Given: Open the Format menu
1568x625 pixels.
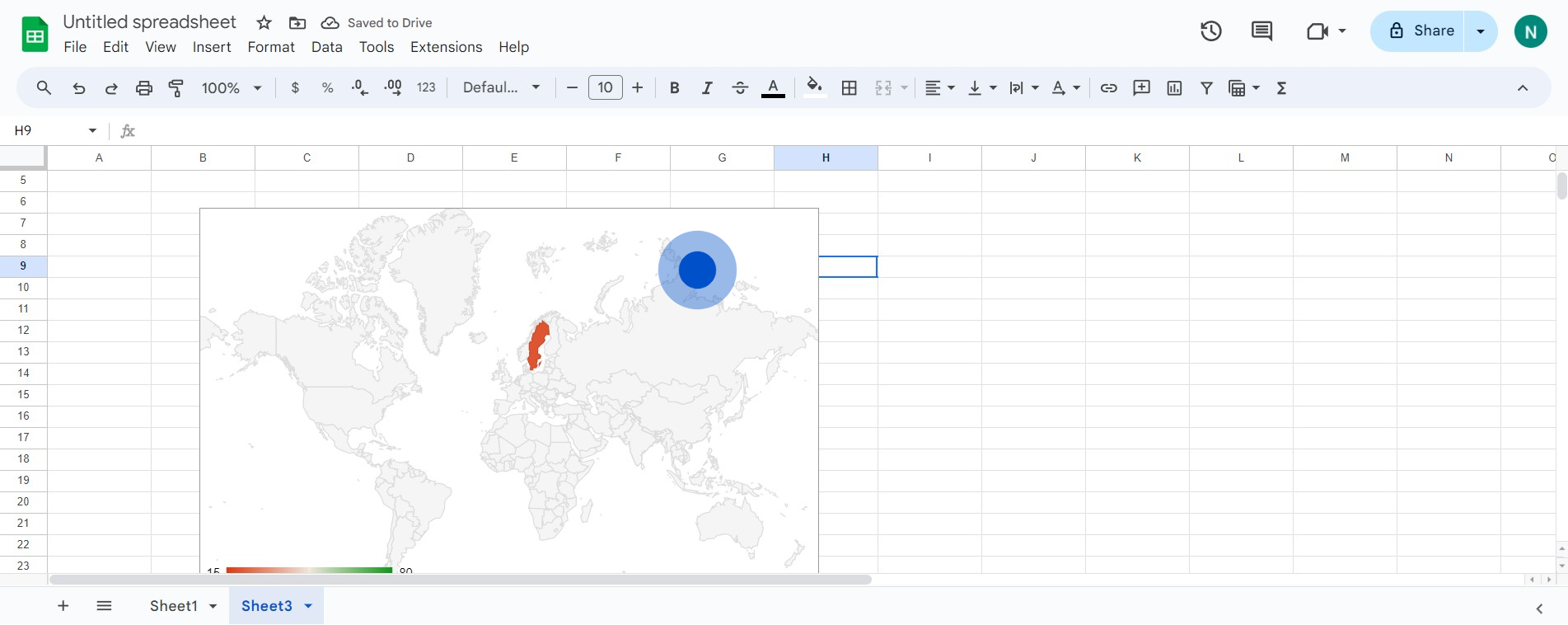Looking at the screenshot, I should coord(271,47).
